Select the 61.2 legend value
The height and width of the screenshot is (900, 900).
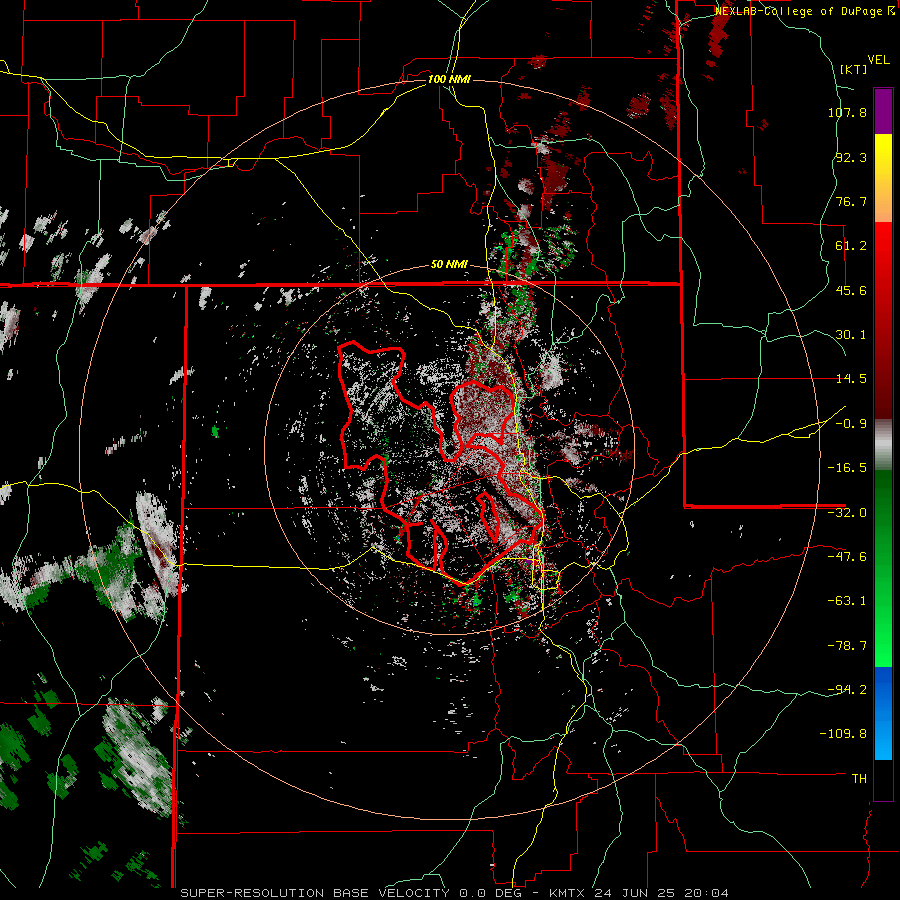point(851,246)
